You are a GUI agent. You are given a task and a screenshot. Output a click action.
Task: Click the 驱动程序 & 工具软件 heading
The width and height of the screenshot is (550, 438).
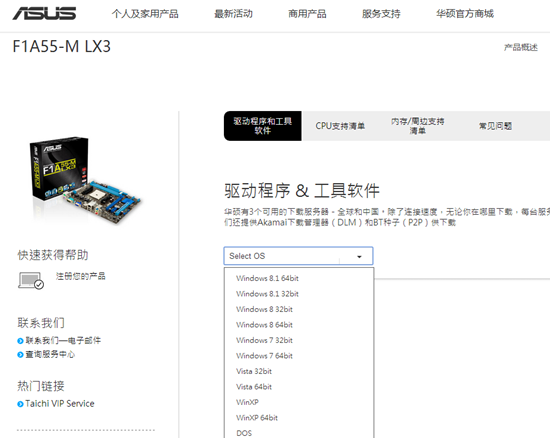302,191
